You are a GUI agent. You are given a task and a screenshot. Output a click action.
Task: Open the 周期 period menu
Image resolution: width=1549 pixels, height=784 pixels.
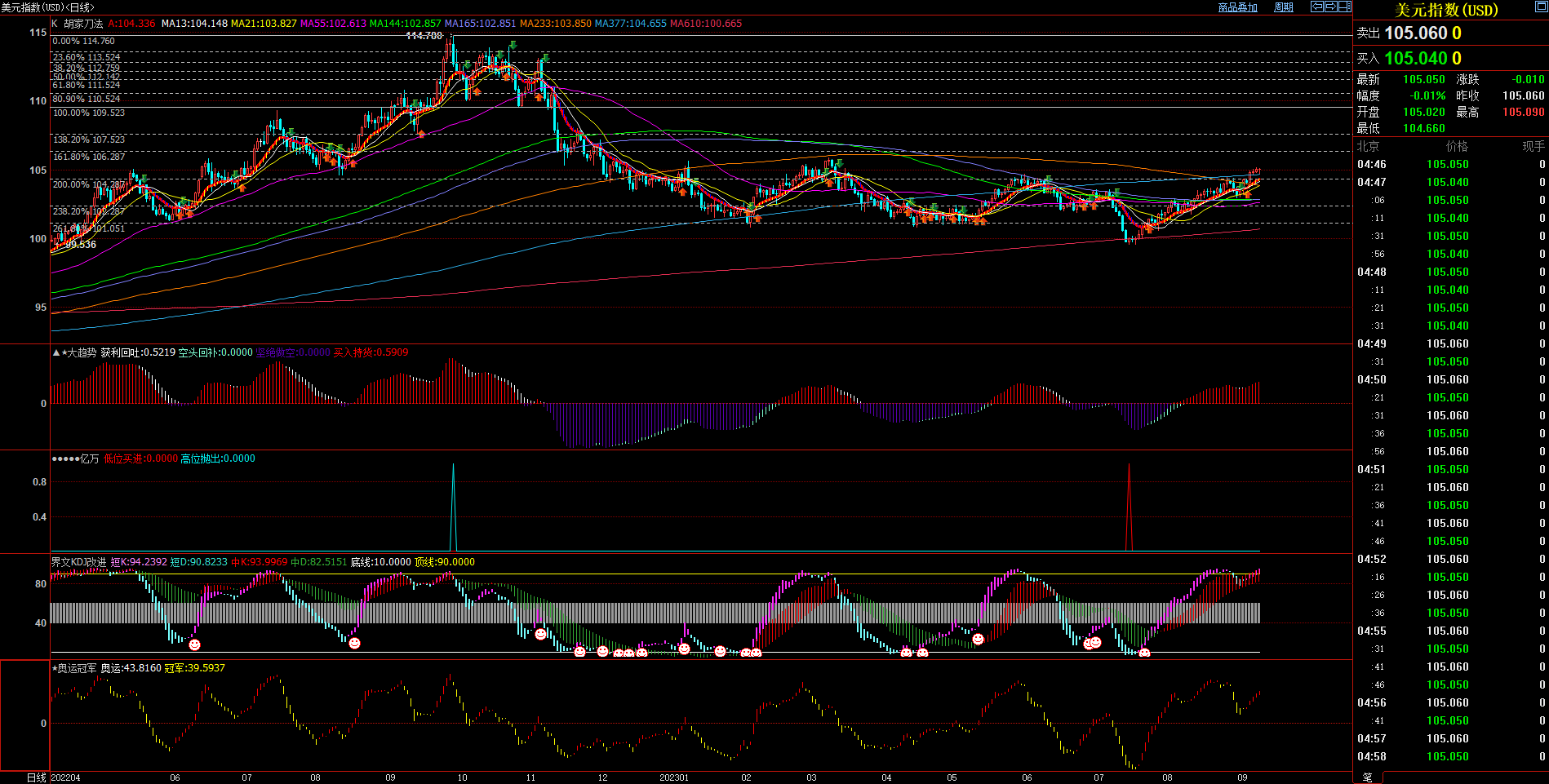(x=1284, y=7)
